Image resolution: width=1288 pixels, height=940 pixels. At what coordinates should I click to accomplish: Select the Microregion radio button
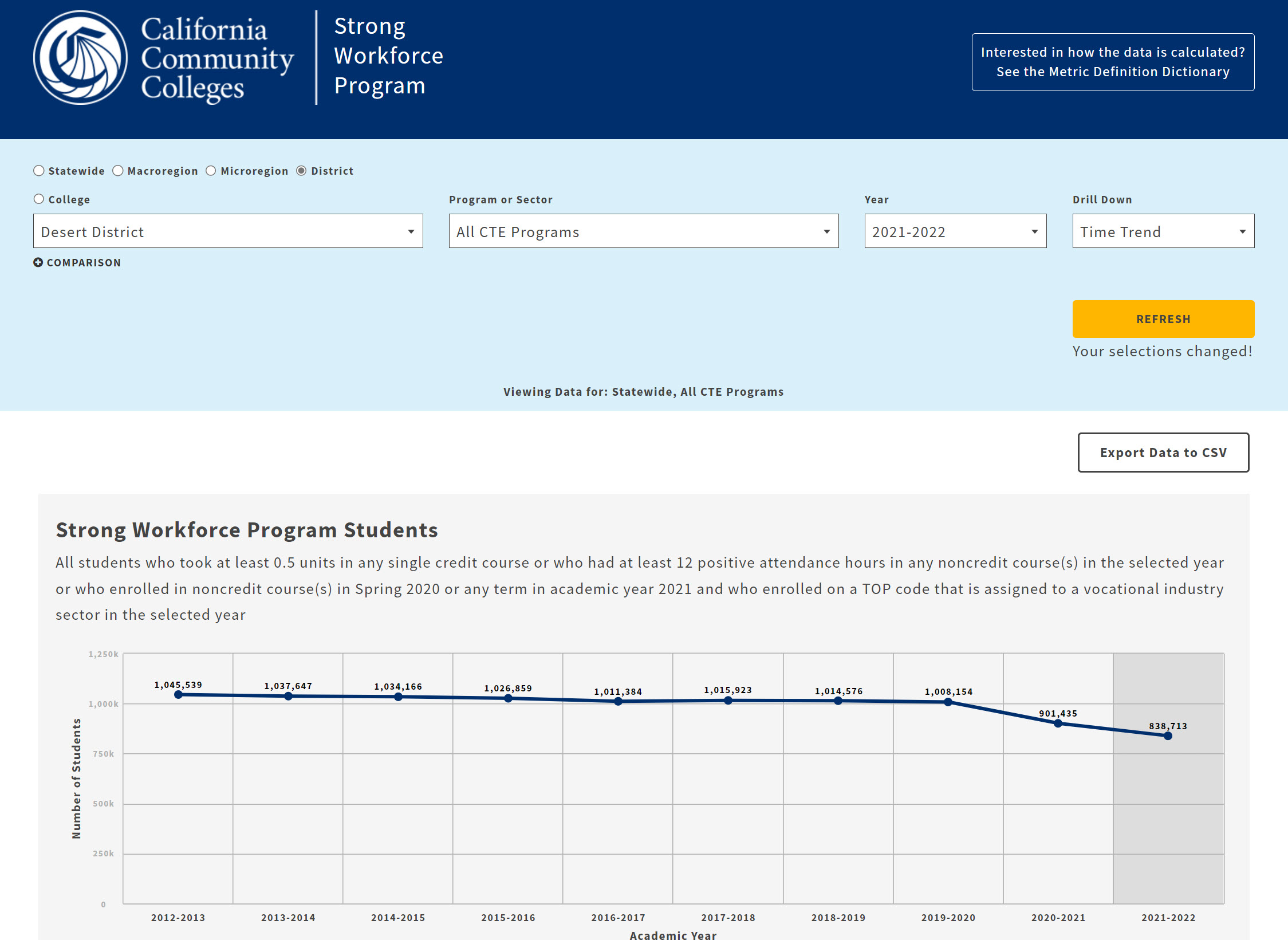click(x=211, y=171)
